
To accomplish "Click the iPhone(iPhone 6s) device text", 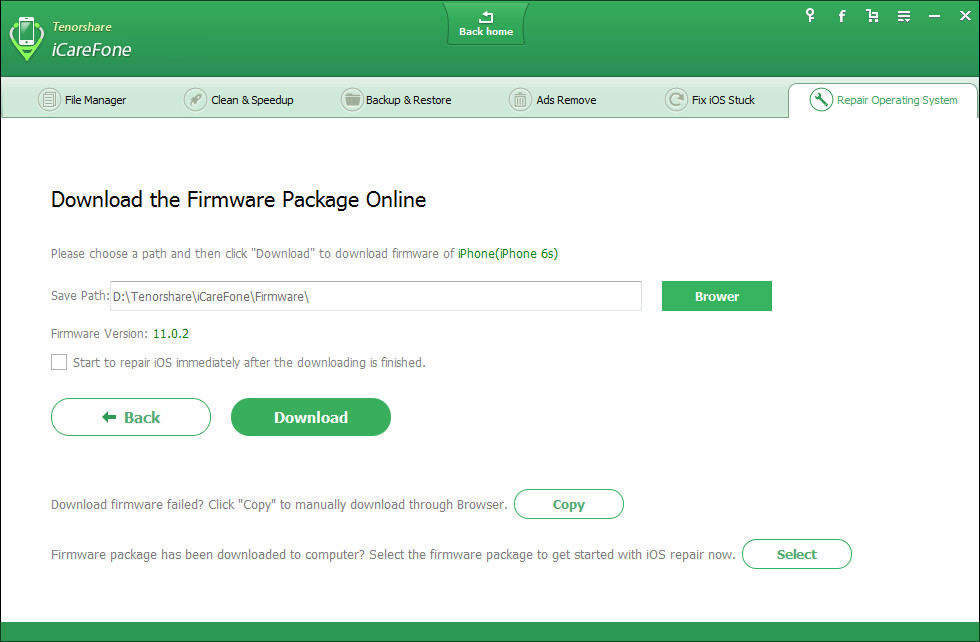I will (x=508, y=253).
